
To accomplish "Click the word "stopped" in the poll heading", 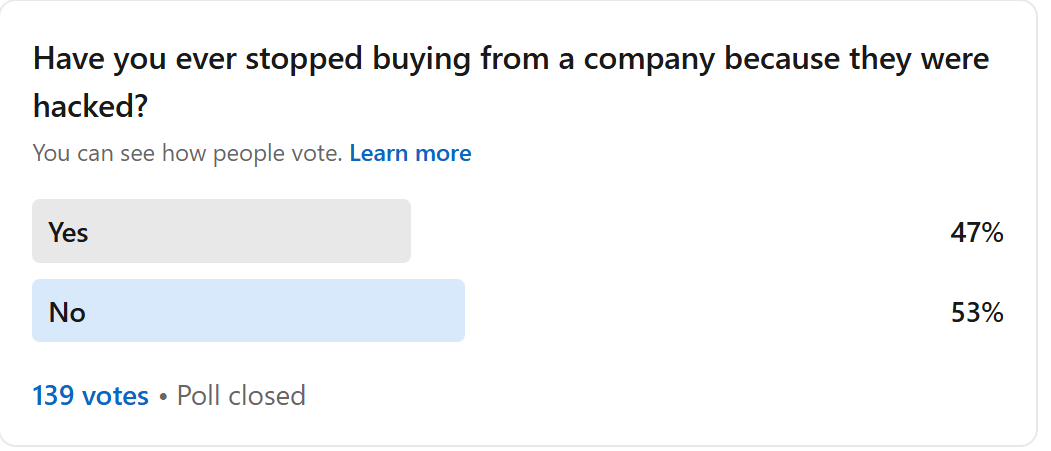I will pos(302,60).
